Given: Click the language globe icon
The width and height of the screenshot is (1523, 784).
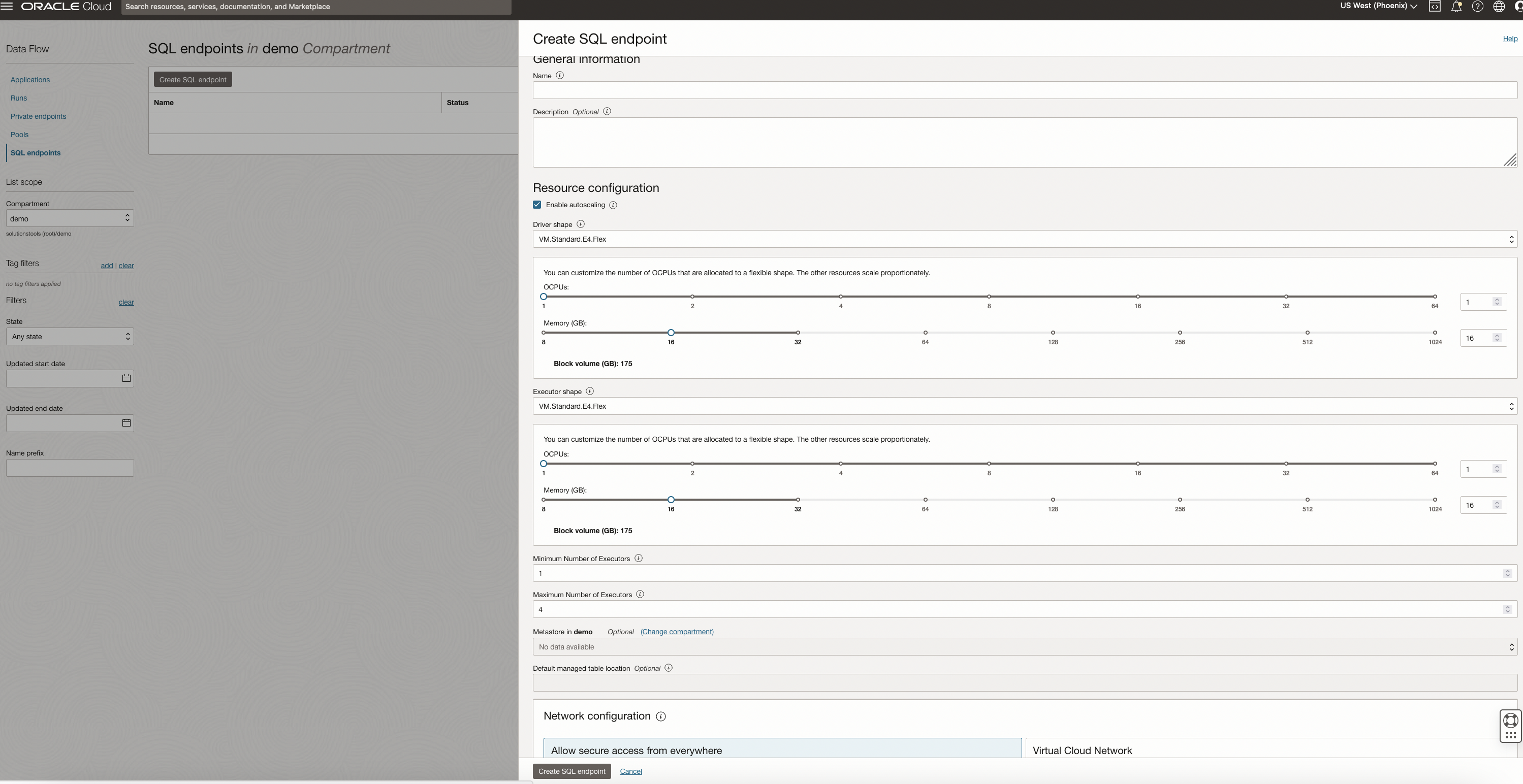Looking at the screenshot, I should (x=1499, y=7).
